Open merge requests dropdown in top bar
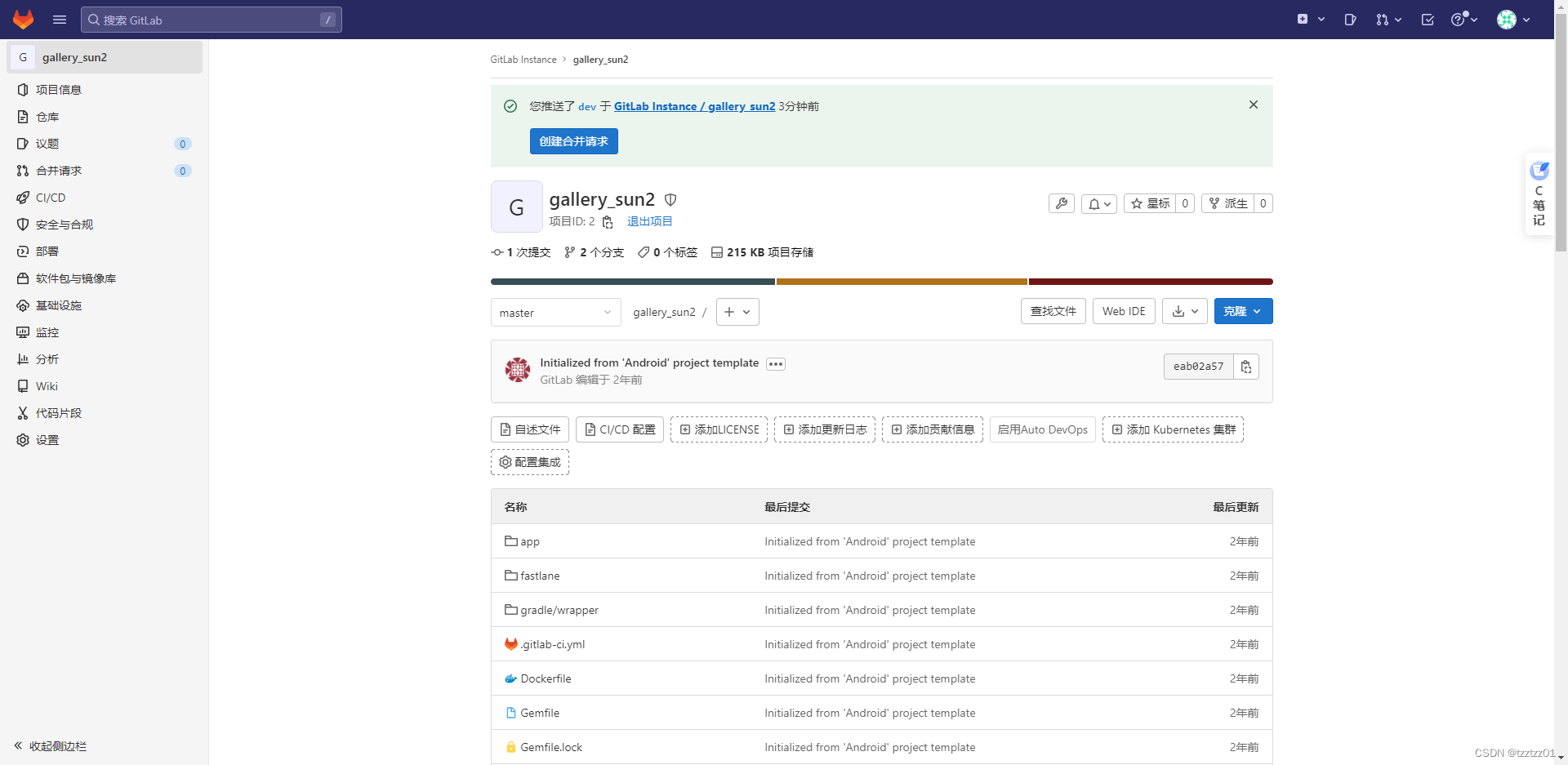The image size is (1568, 765). pyautogui.click(x=1388, y=20)
